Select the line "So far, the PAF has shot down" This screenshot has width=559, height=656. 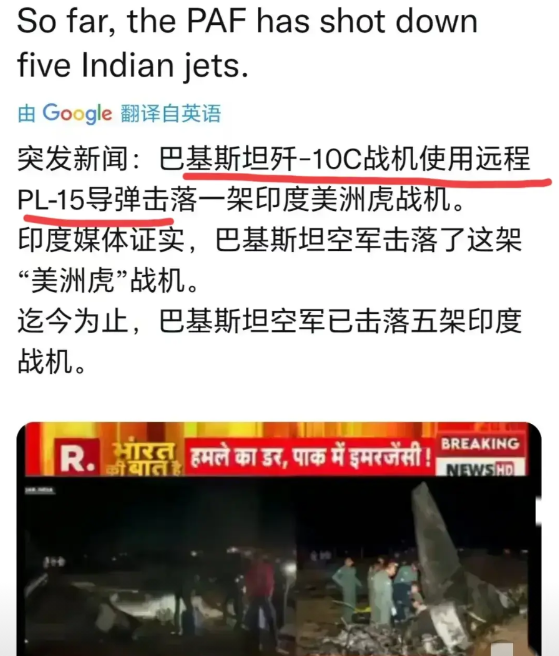pyautogui.click(x=247, y=21)
